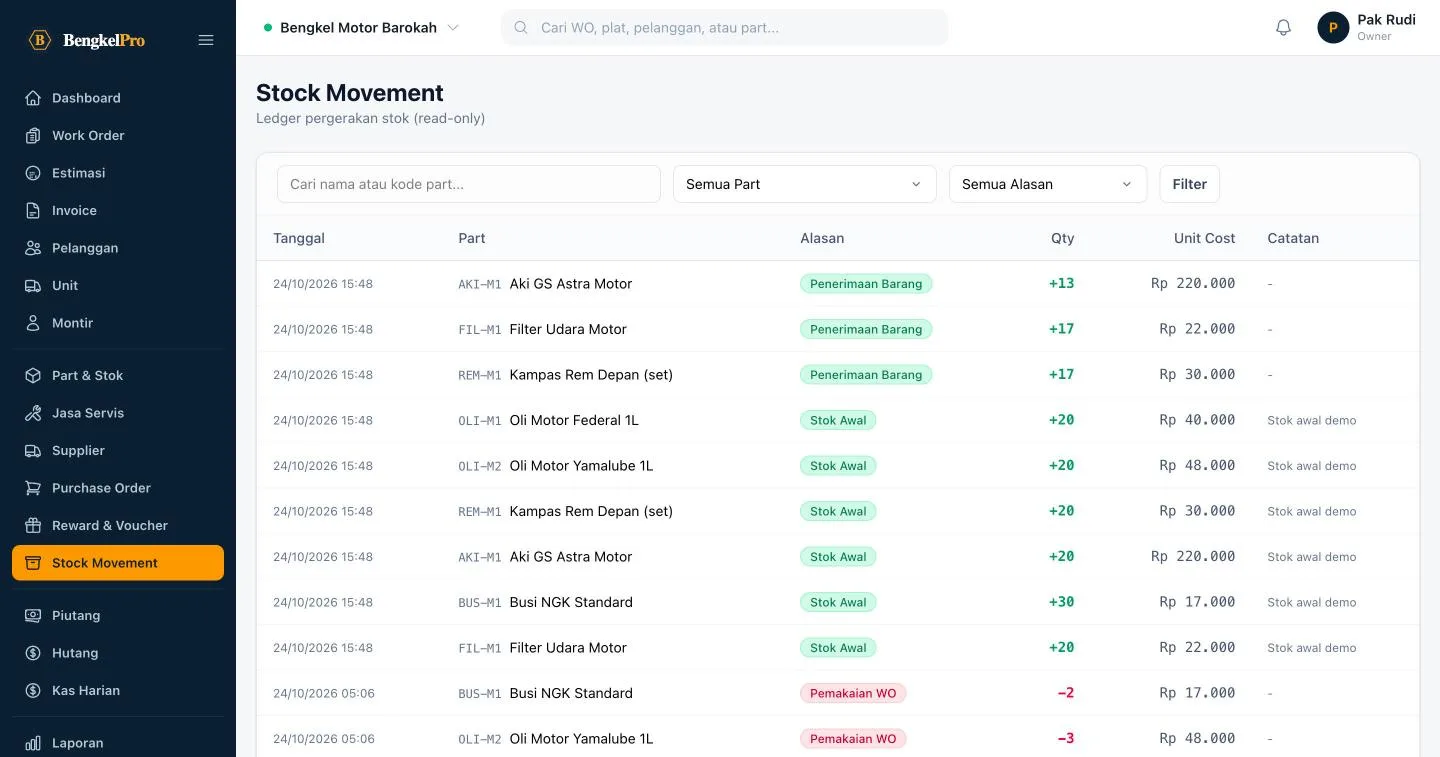The image size is (1440, 757).
Task: Click the Part column header
Action: (x=472, y=238)
